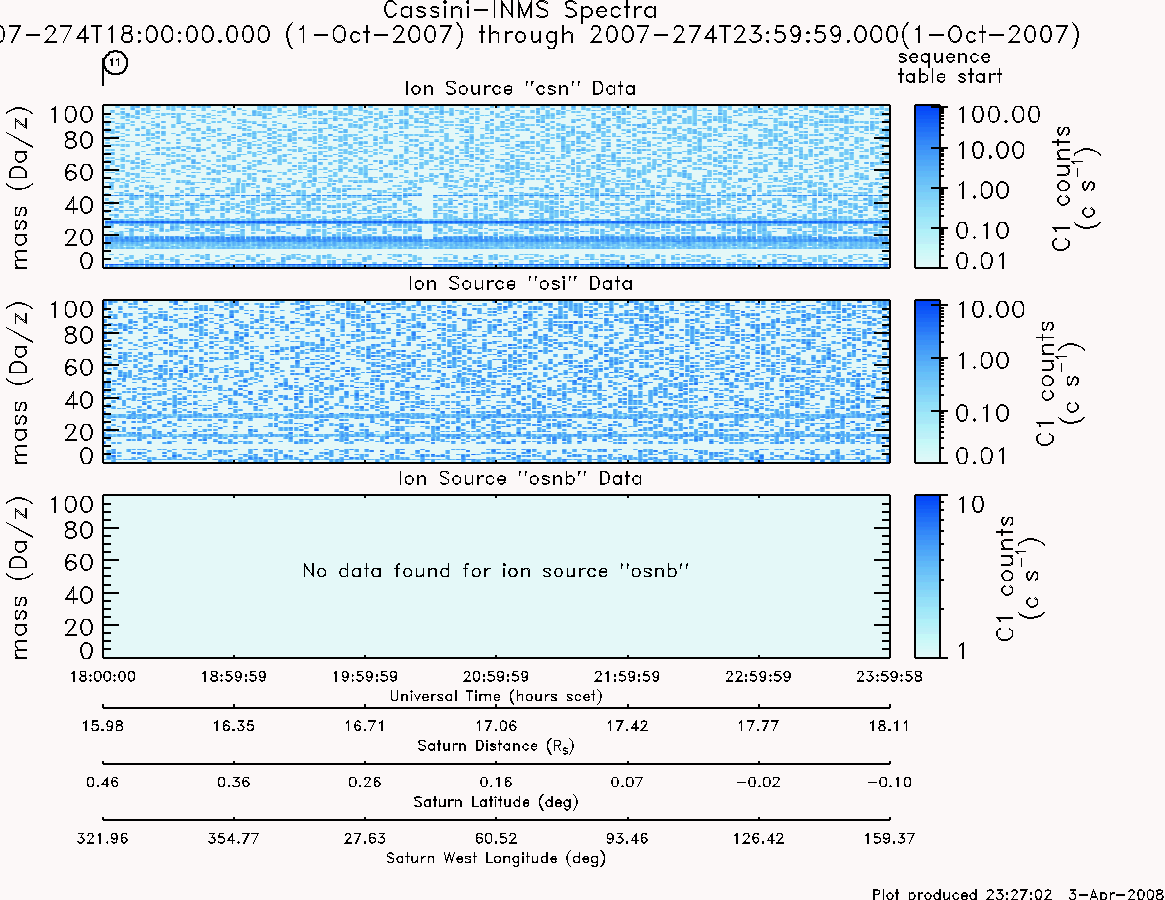Click the 'Ion Source "osi" Data' heading
This screenshot has height=900, width=1165.
520,283
